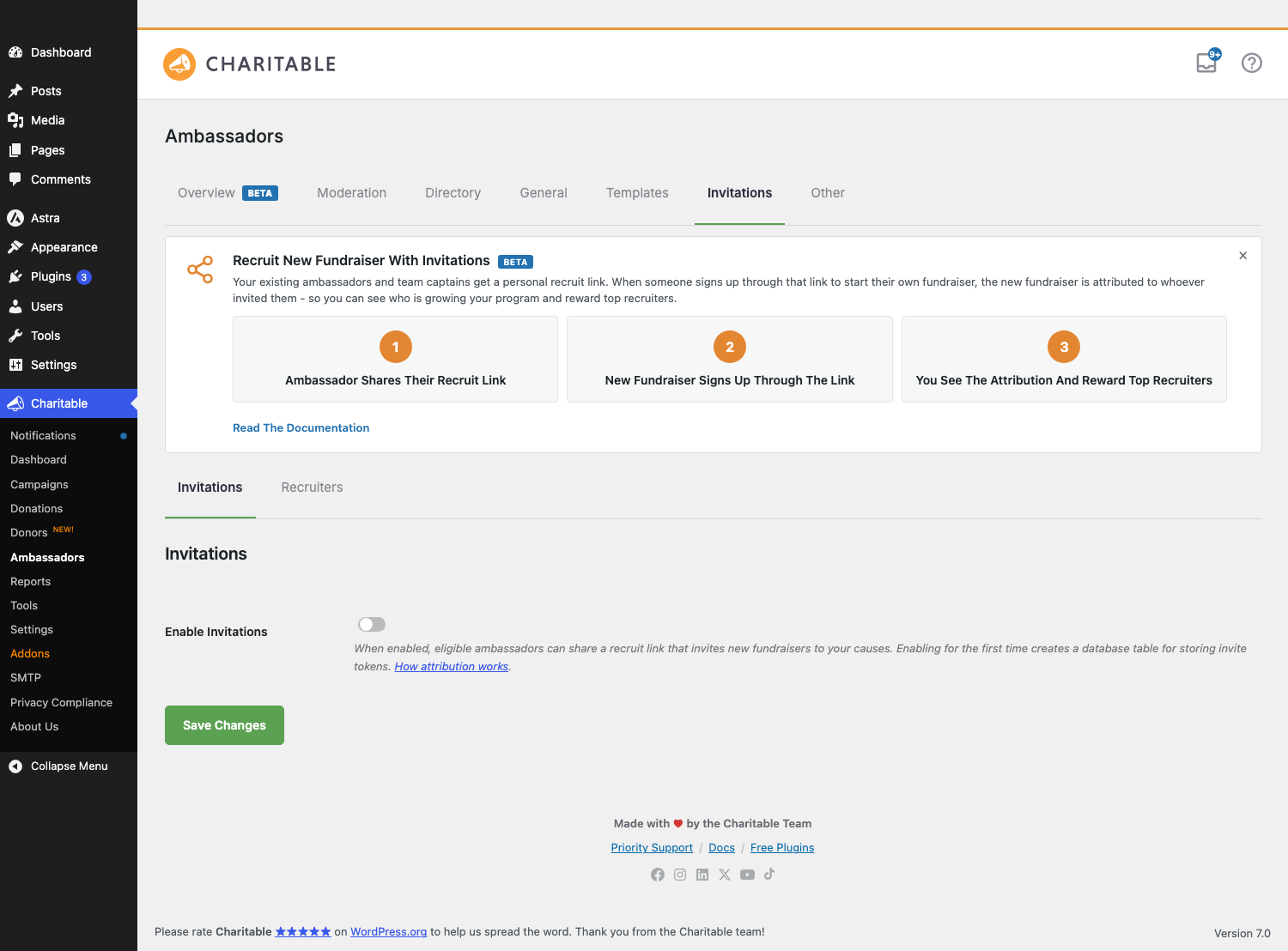Click the Reward Top Recruiters card
Viewport: 1288px width, 951px height.
click(1064, 359)
